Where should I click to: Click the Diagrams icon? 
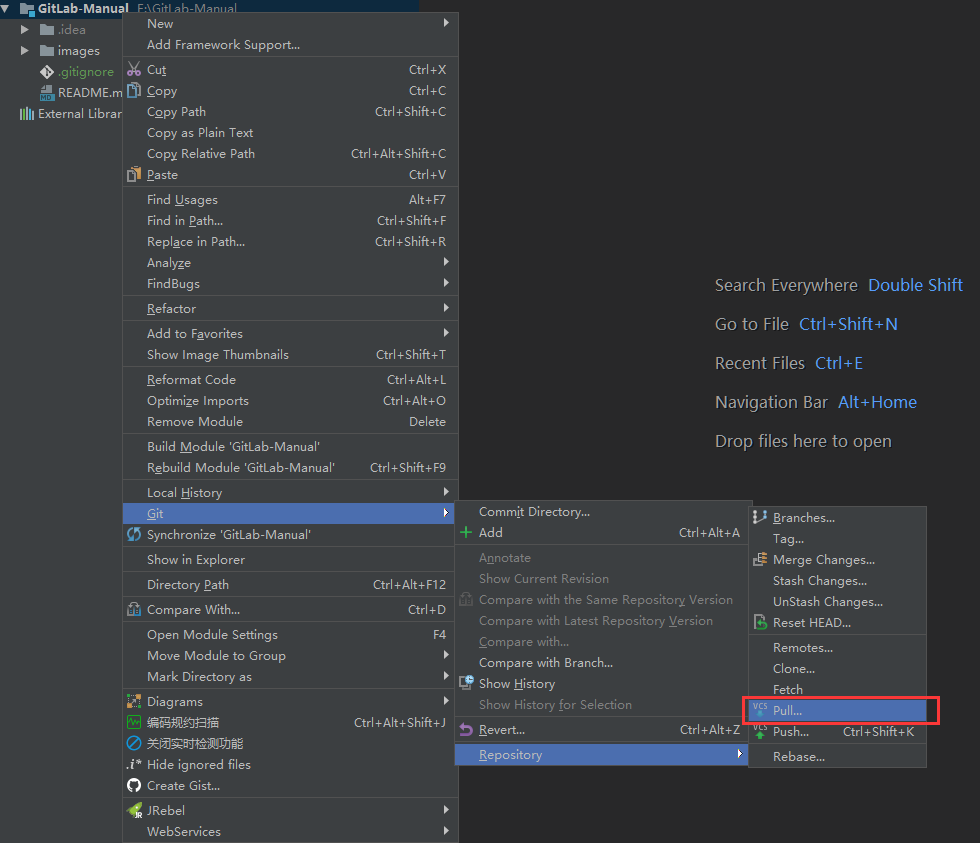pos(134,702)
